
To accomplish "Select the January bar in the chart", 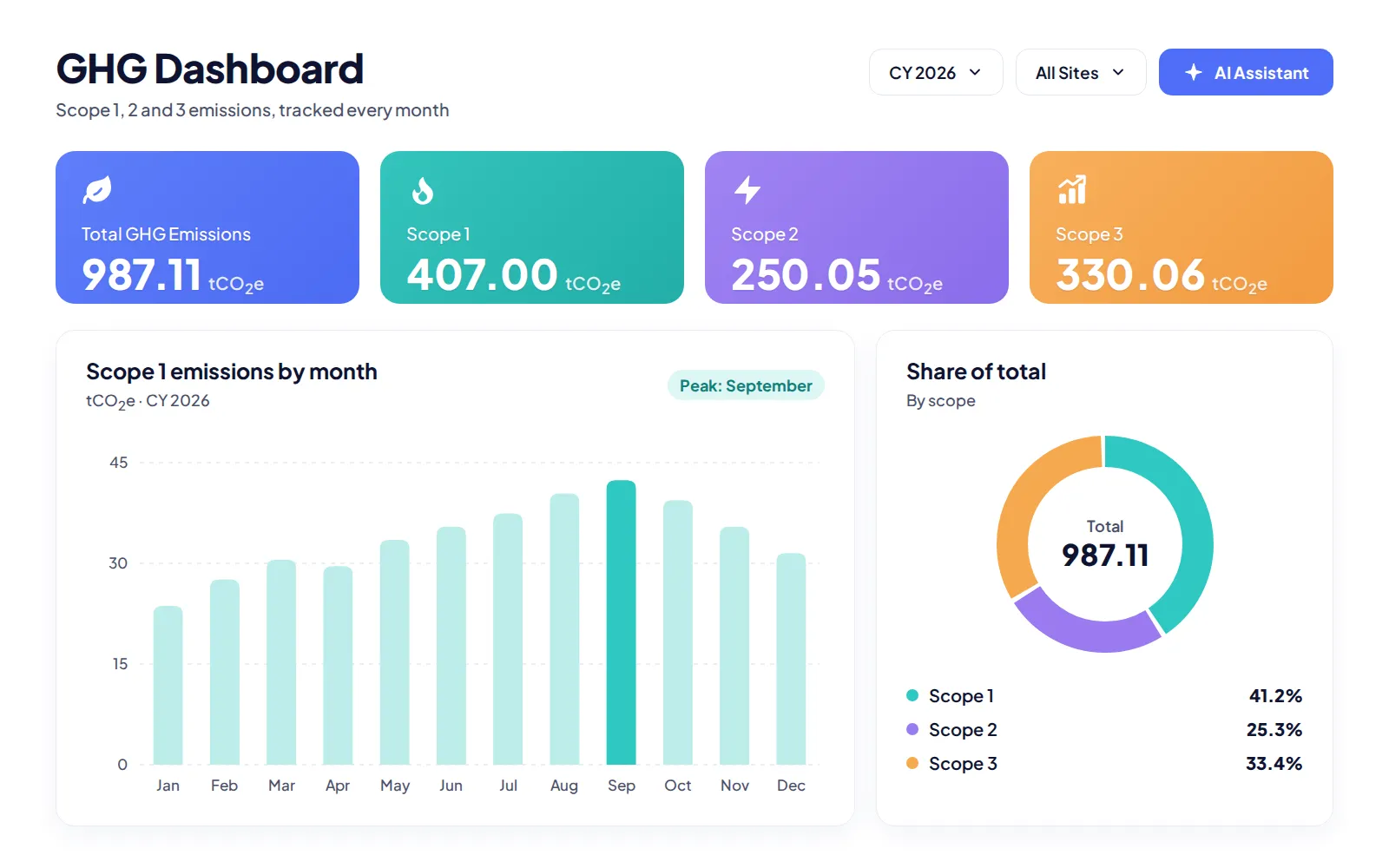I will pos(168,685).
